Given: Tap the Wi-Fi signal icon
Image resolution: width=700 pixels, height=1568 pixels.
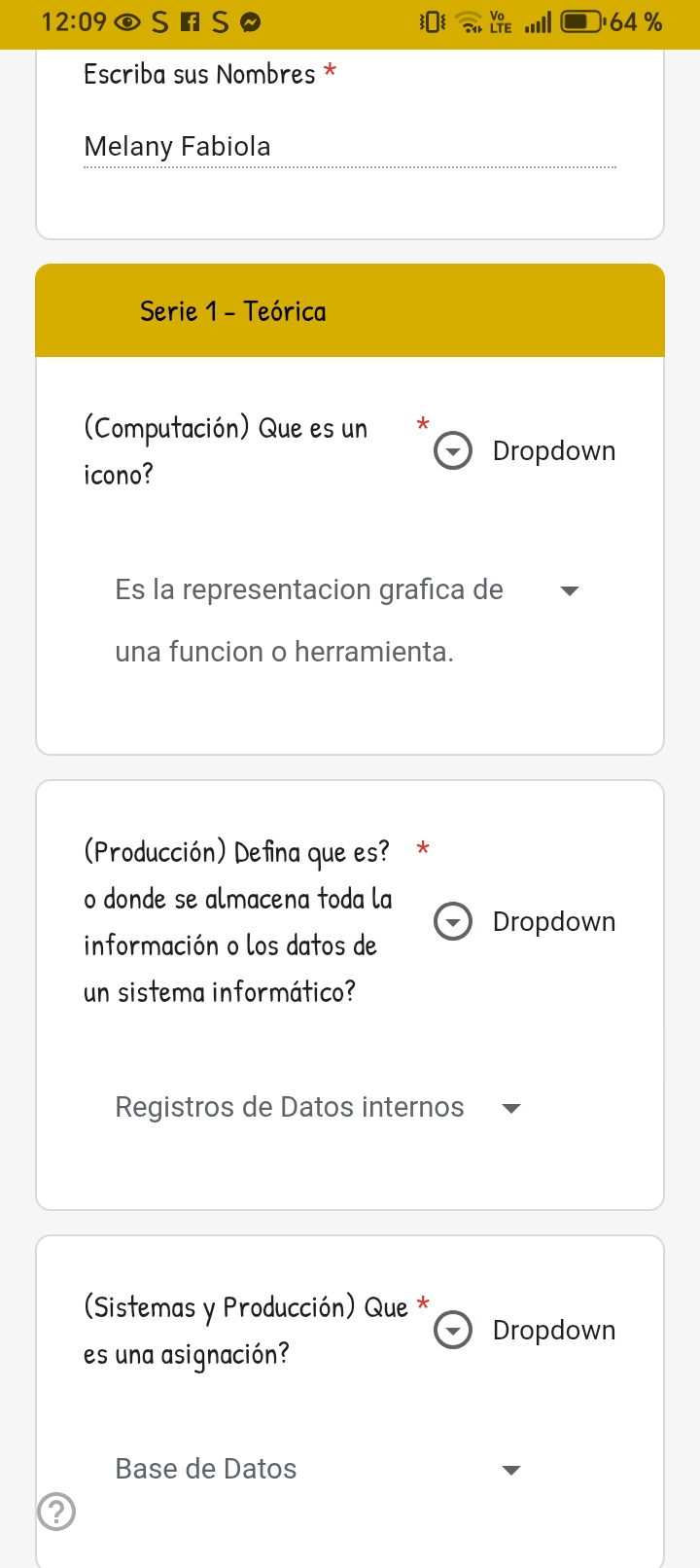Looking at the screenshot, I should [471, 22].
